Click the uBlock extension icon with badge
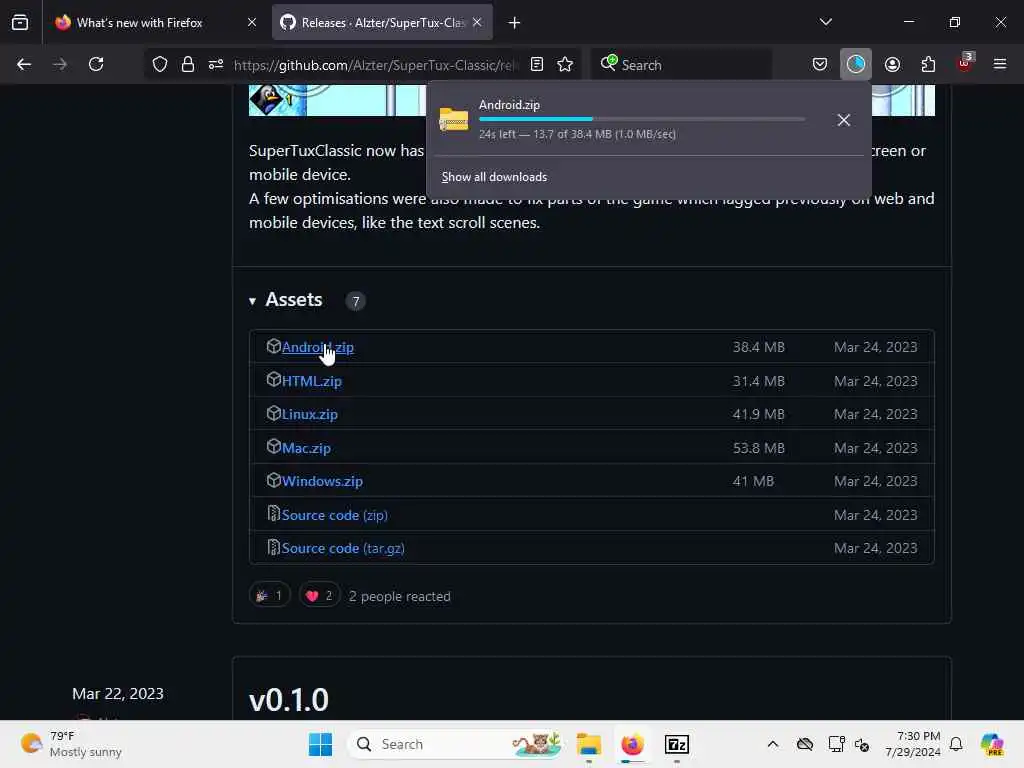The height and width of the screenshot is (768, 1024). tap(965, 63)
